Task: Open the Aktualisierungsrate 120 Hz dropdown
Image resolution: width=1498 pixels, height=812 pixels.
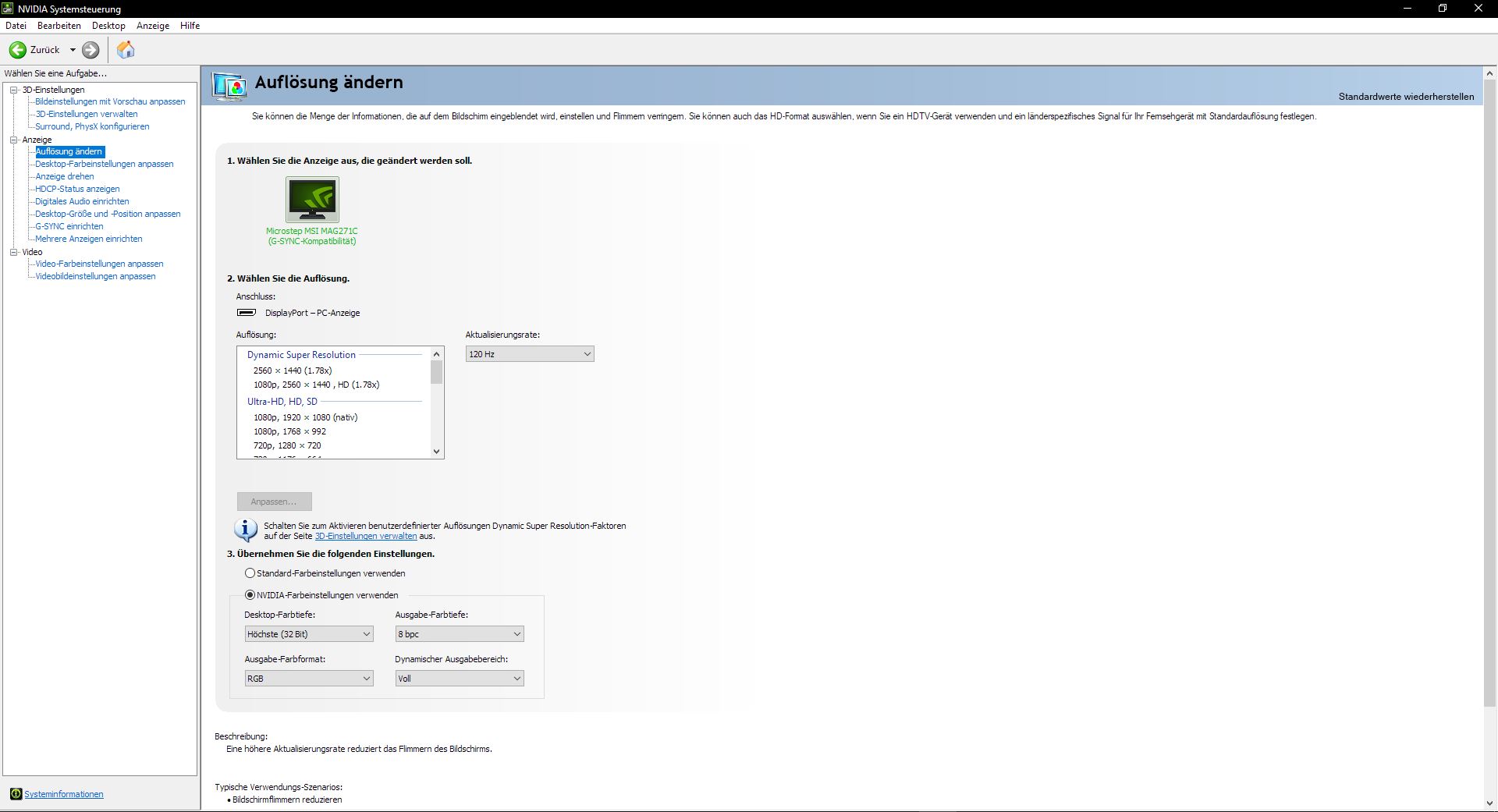Action: [x=530, y=354]
